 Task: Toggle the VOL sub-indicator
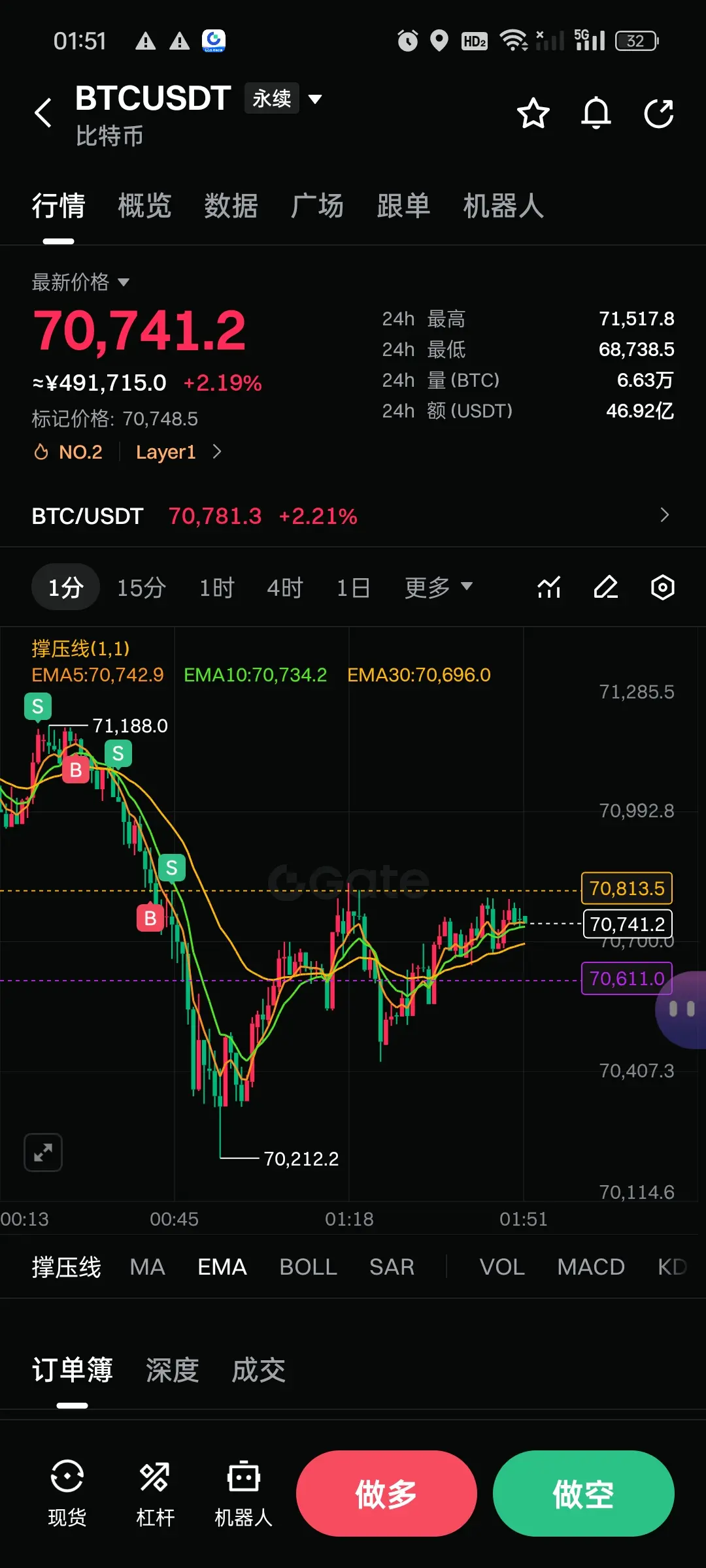502,1267
